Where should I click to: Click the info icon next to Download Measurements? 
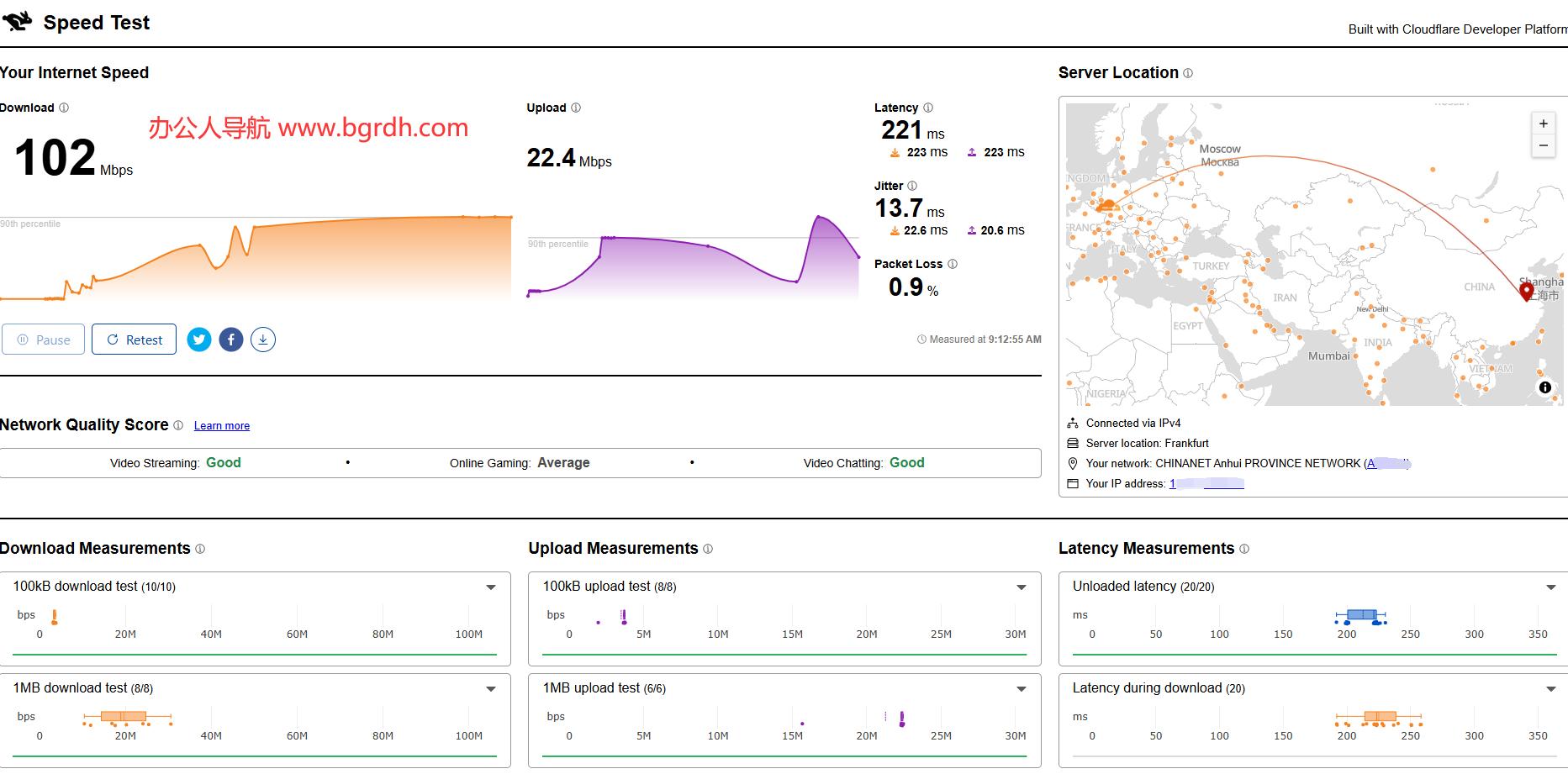tap(200, 549)
